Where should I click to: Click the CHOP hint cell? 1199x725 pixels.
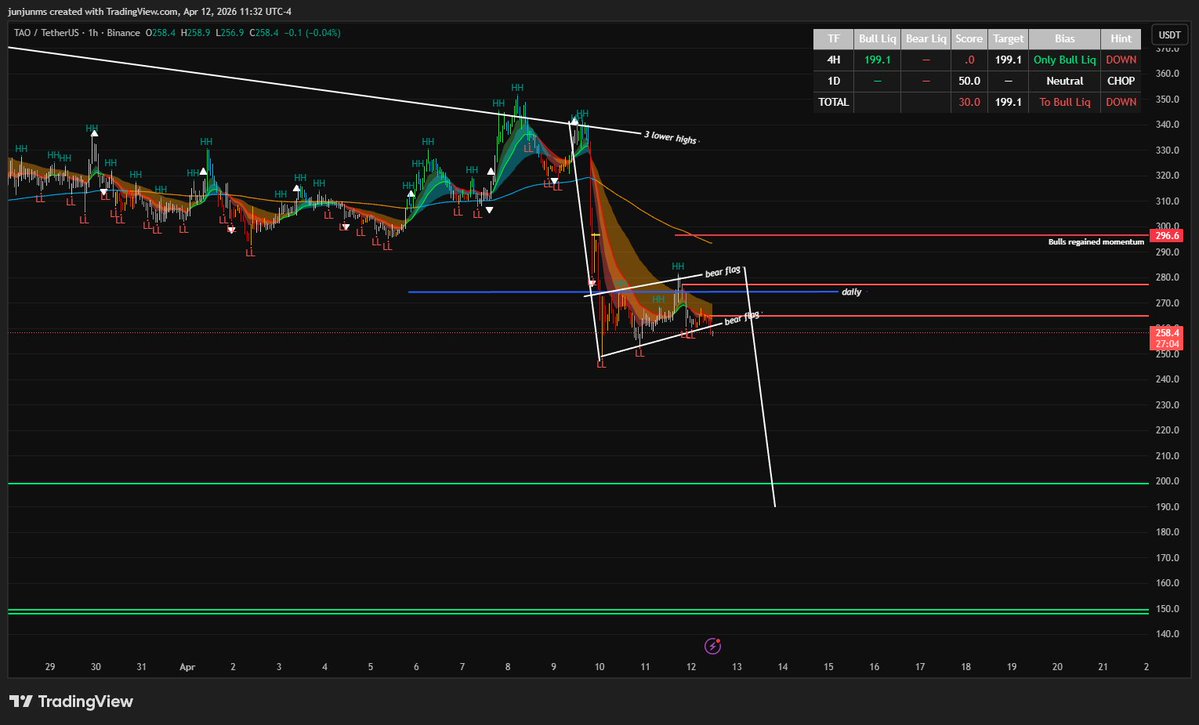[1121, 81]
